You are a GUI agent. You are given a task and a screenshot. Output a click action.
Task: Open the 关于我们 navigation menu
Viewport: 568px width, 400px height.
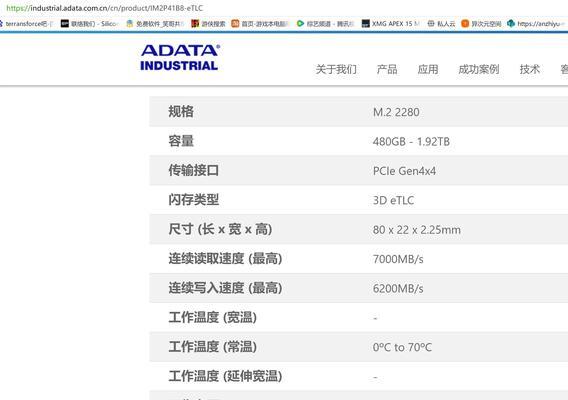[x=336, y=69]
